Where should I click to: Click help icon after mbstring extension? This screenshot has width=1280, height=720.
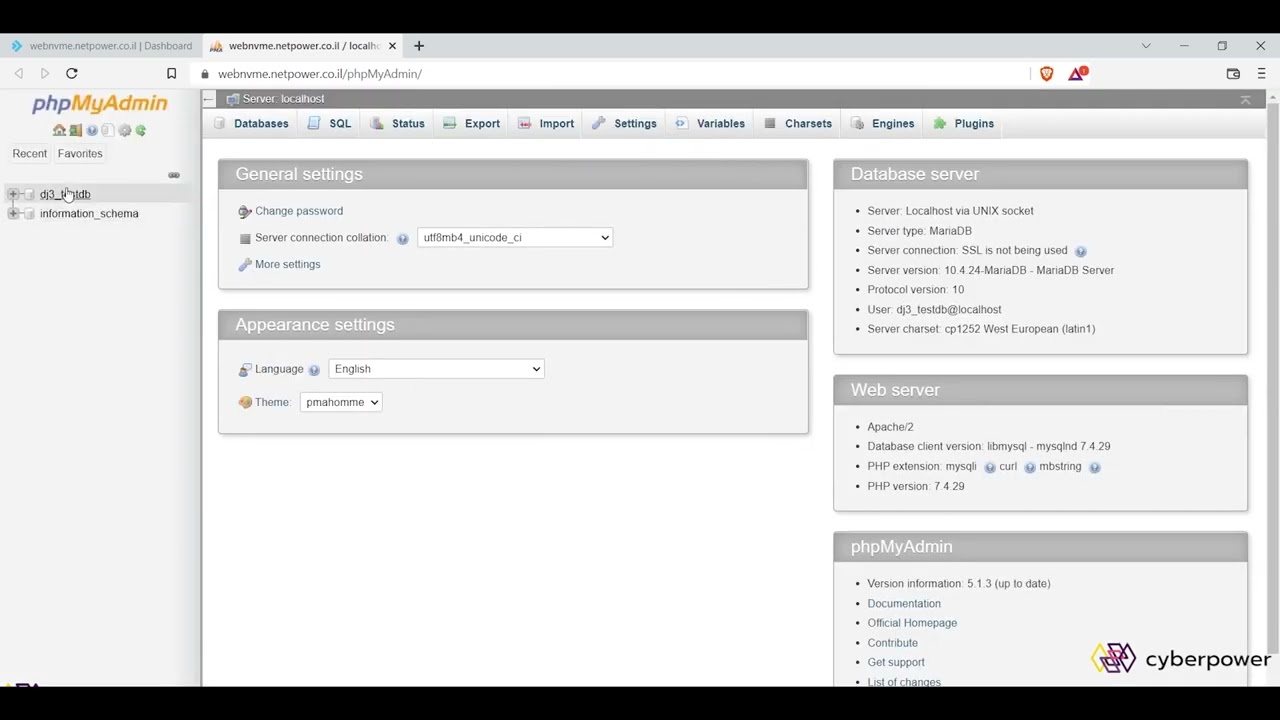click(x=1094, y=467)
